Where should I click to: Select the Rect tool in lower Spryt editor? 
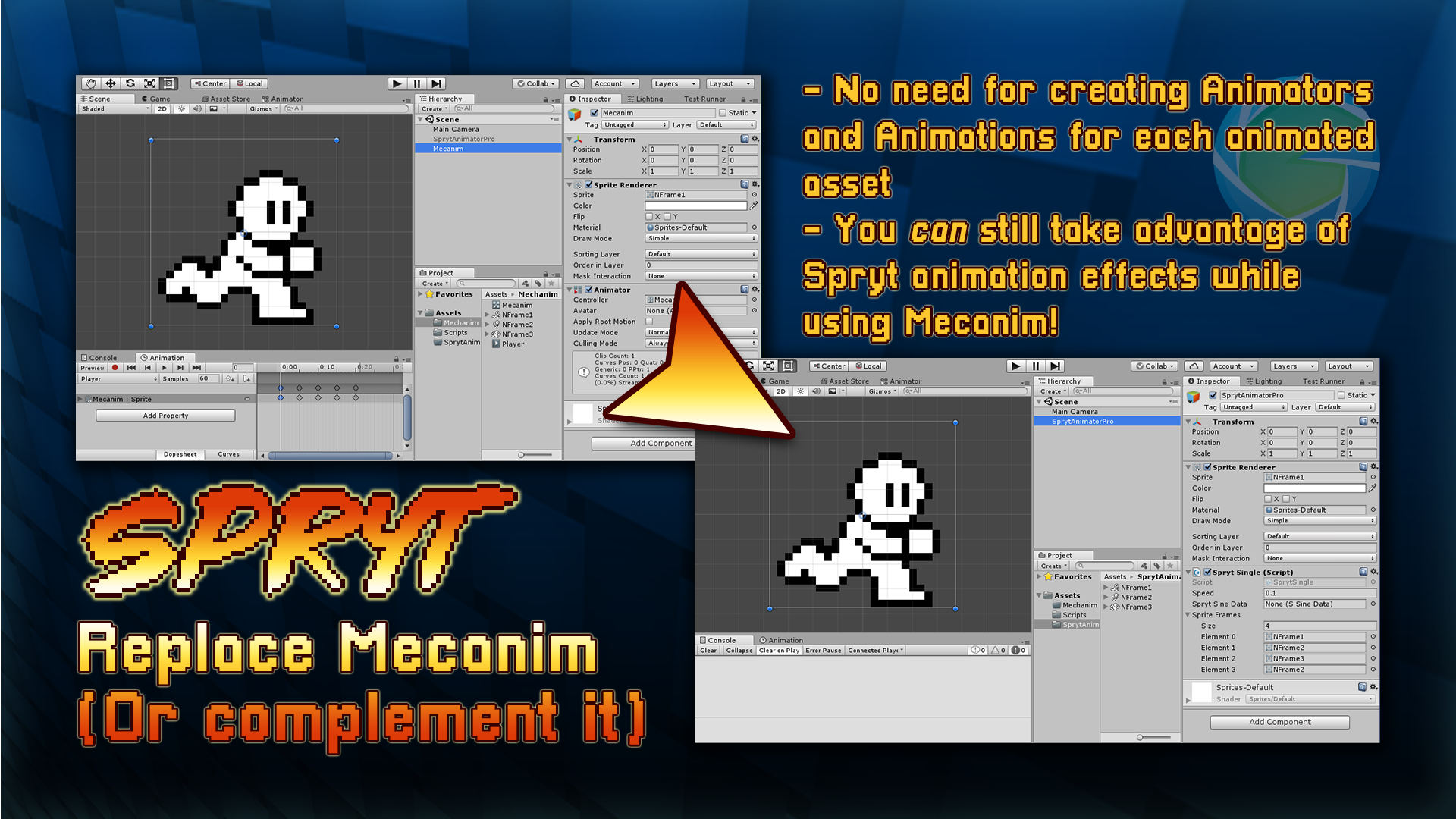click(x=789, y=366)
